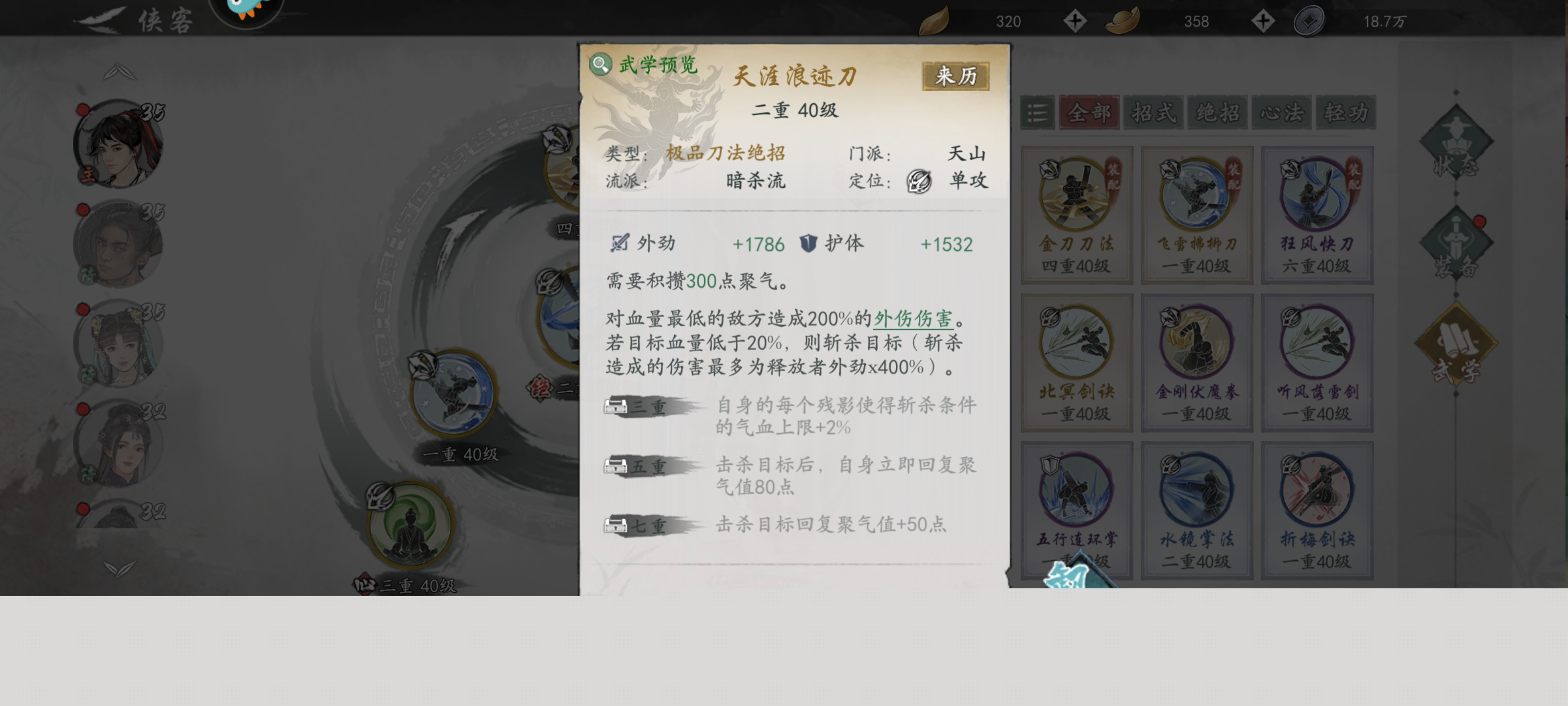Open the 金刀刀法 skill icon
The image size is (1568, 706).
click(1076, 194)
